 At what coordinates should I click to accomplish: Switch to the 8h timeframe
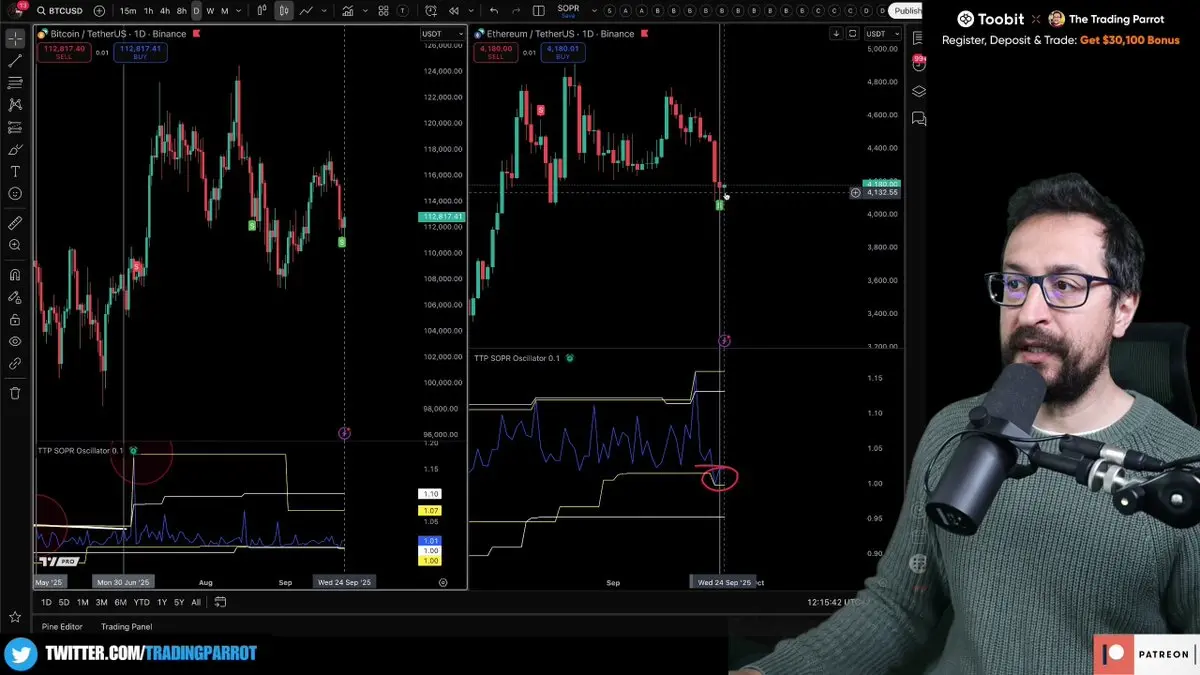tap(181, 11)
